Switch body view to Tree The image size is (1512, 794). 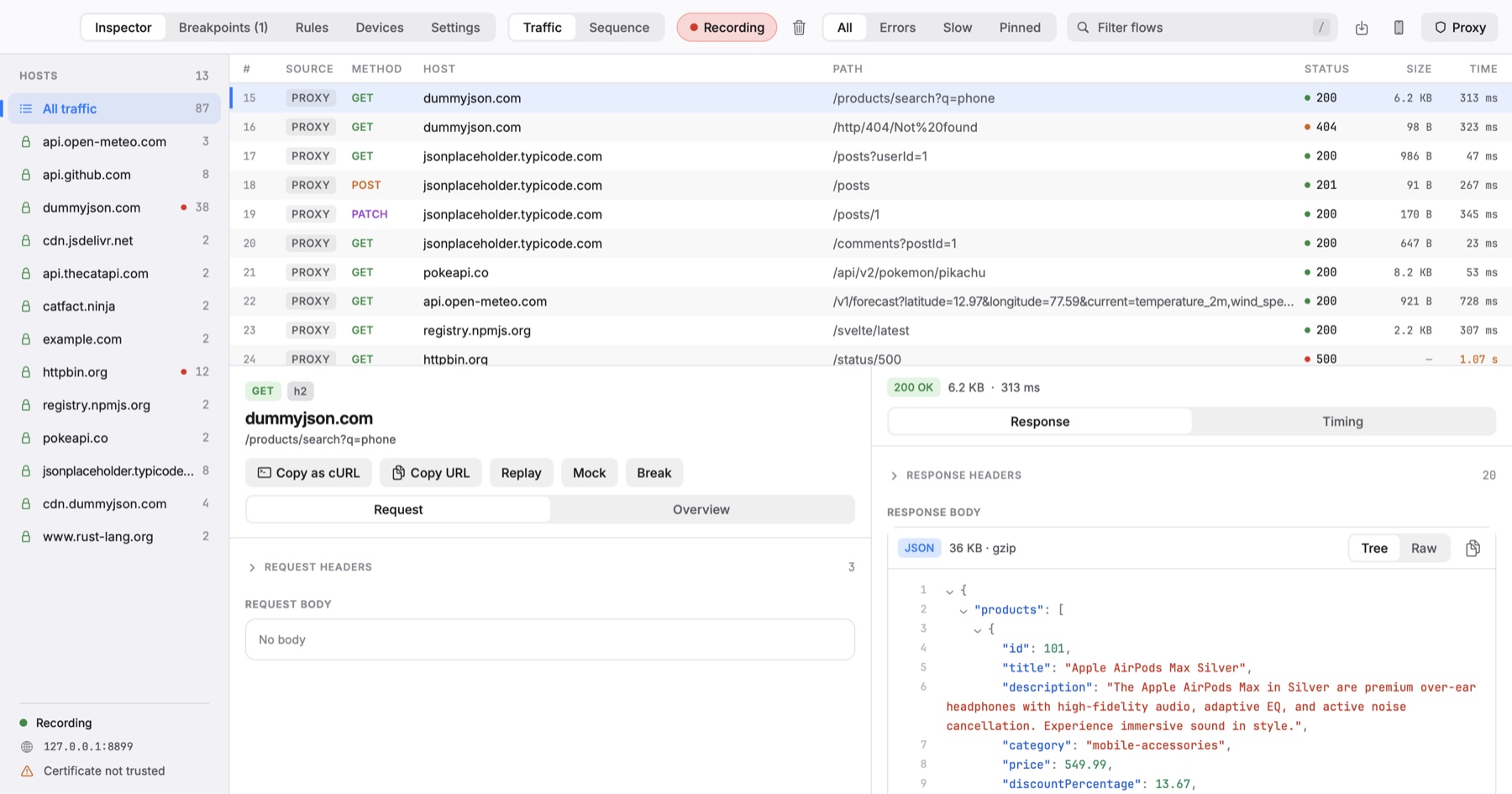click(1374, 549)
